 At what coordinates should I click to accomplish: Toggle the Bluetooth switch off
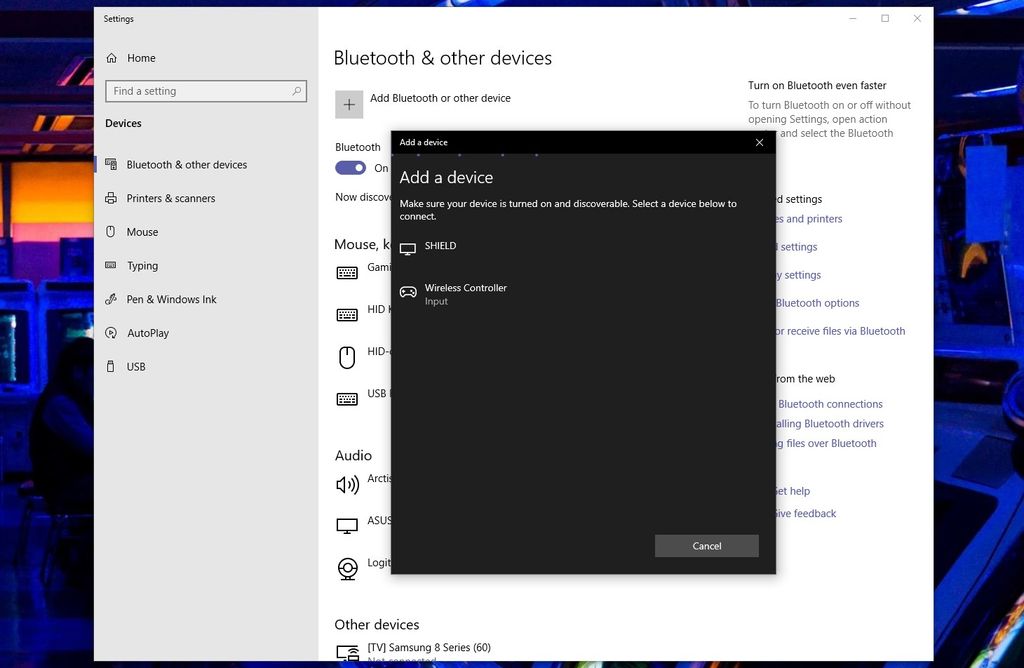pos(351,168)
